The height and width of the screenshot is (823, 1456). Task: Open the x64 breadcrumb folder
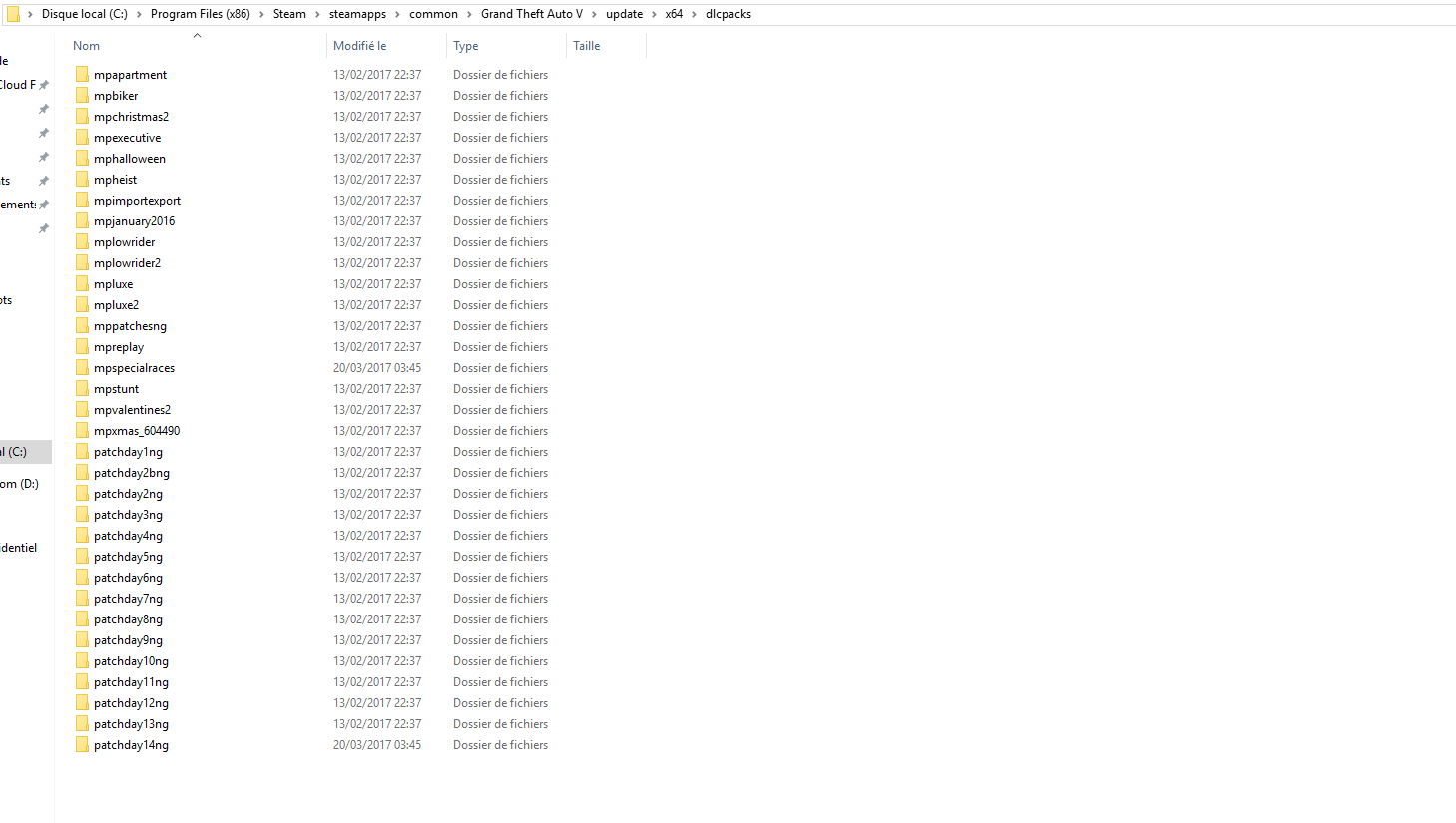[x=675, y=14]
